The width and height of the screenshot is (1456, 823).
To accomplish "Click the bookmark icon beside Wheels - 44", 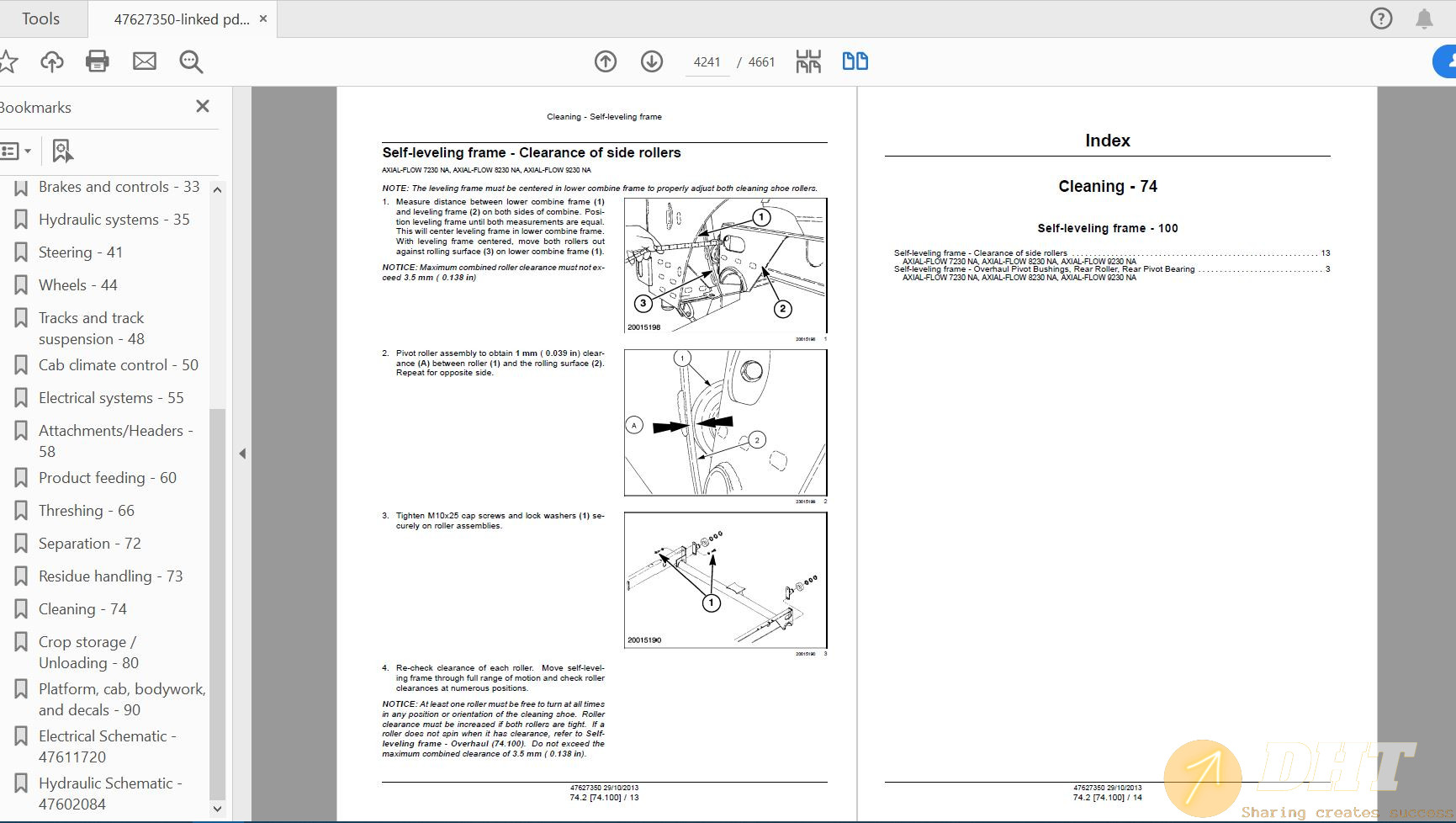I will tap(21, 285).
